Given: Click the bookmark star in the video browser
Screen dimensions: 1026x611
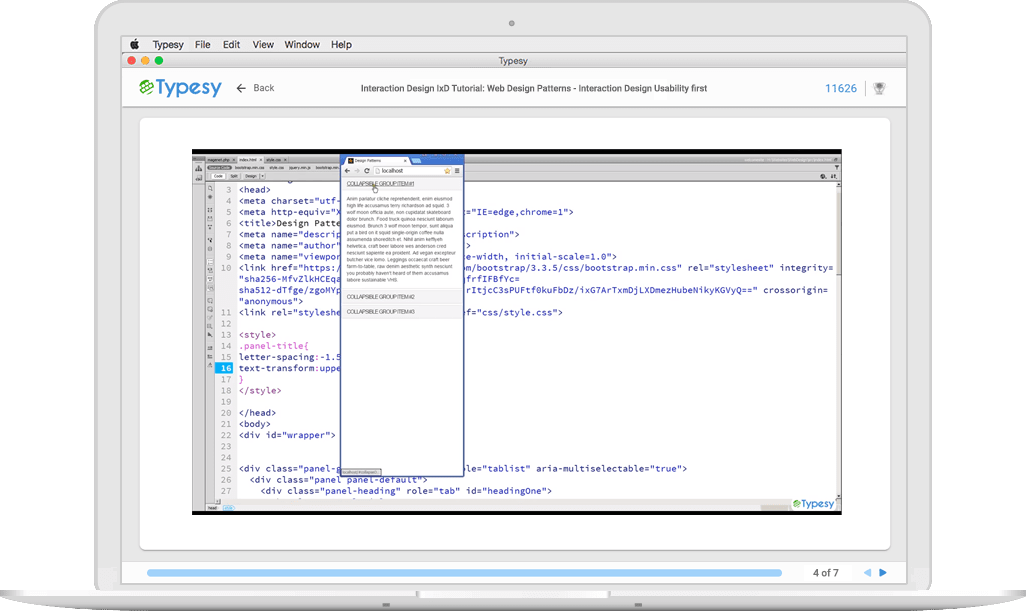Looking at the screenshot, I should point(448,171).
